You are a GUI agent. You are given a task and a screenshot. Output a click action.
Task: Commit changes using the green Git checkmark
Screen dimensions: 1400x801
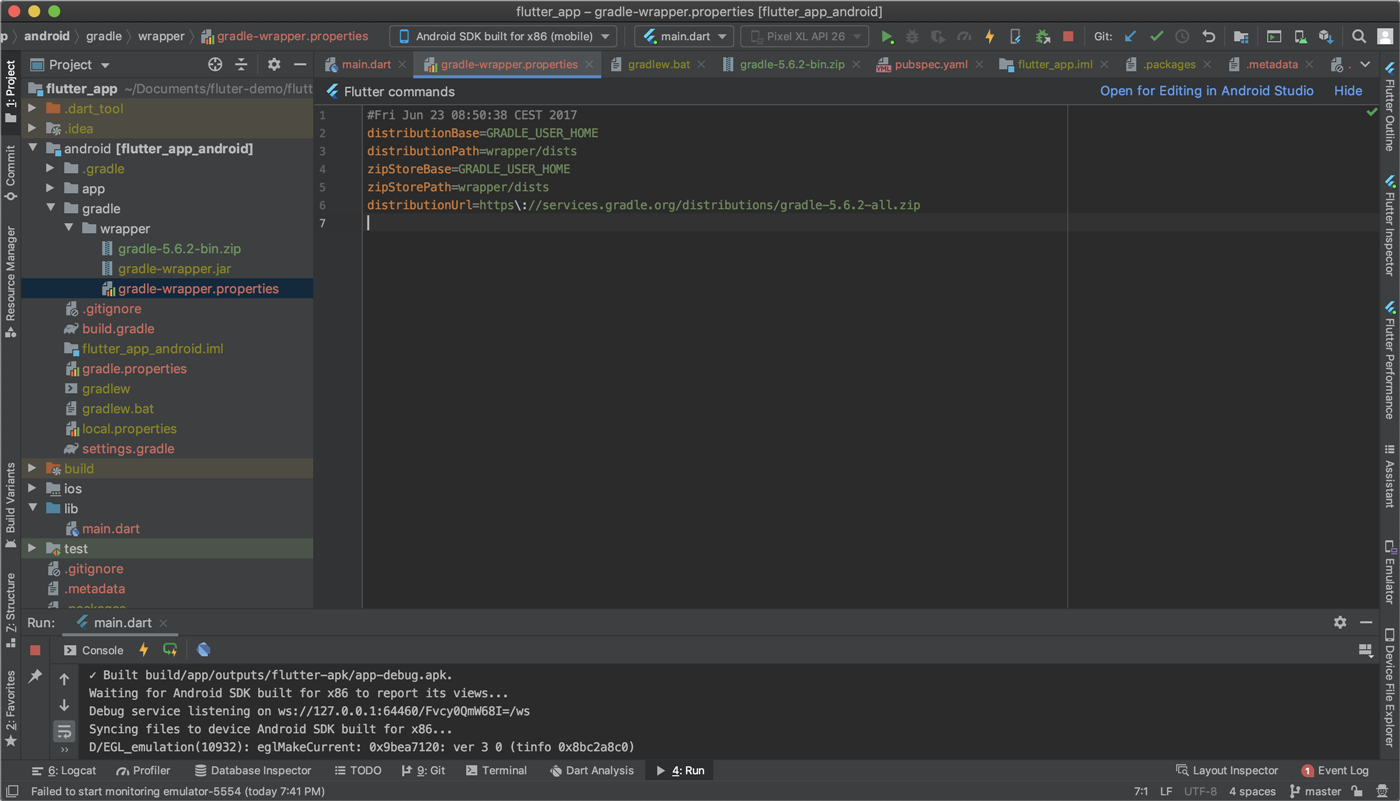coord(1157,37)
